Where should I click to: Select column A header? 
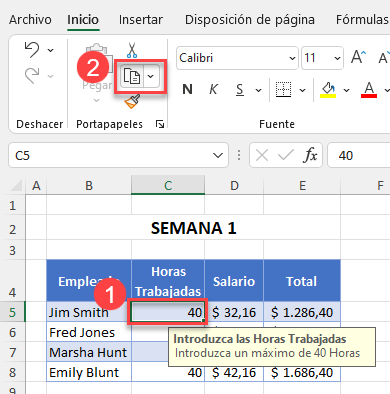point(36,185)
